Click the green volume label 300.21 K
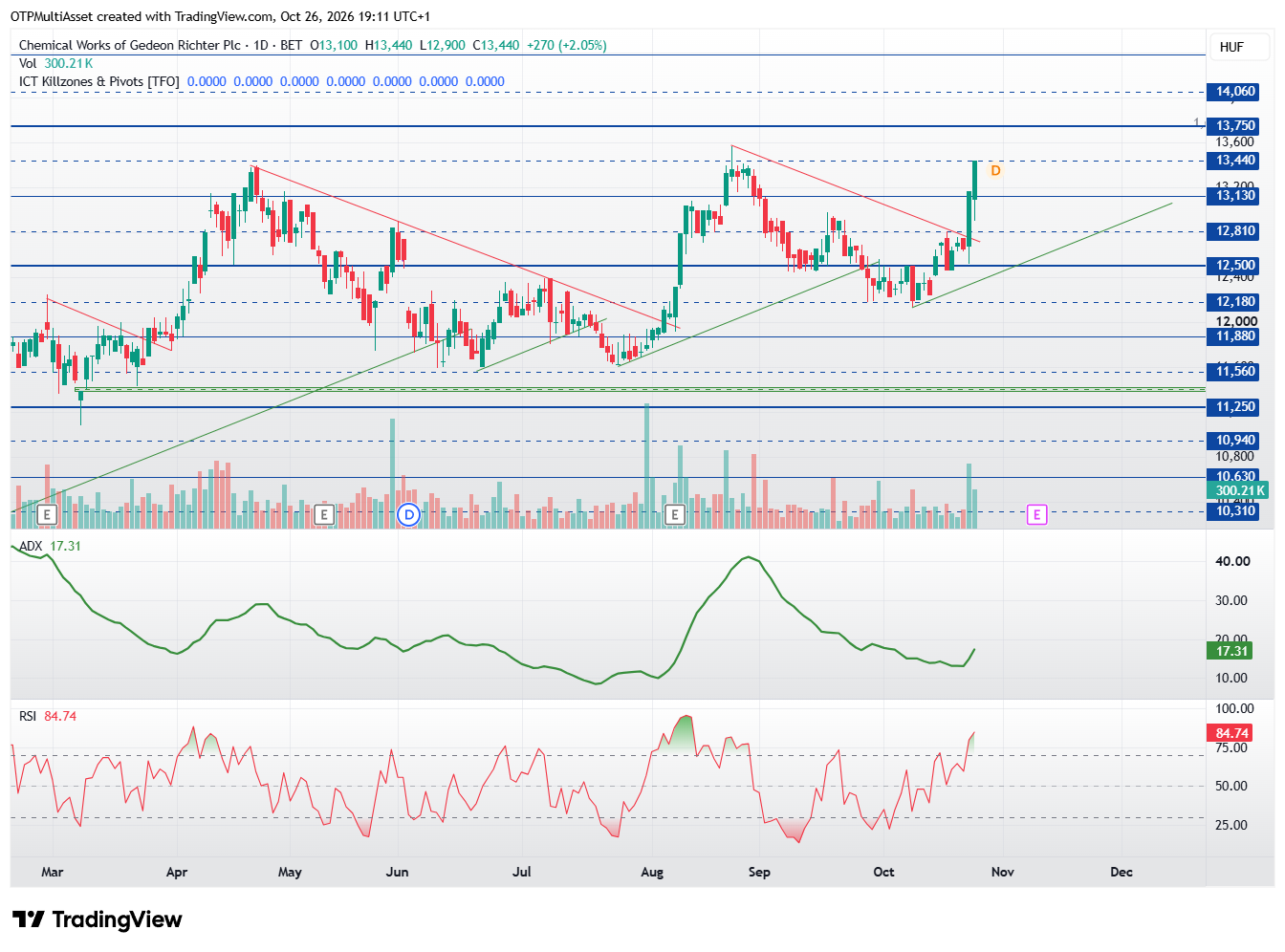Image resolution: width=1285 pixels, height=952 pixels. point(1239,490)
